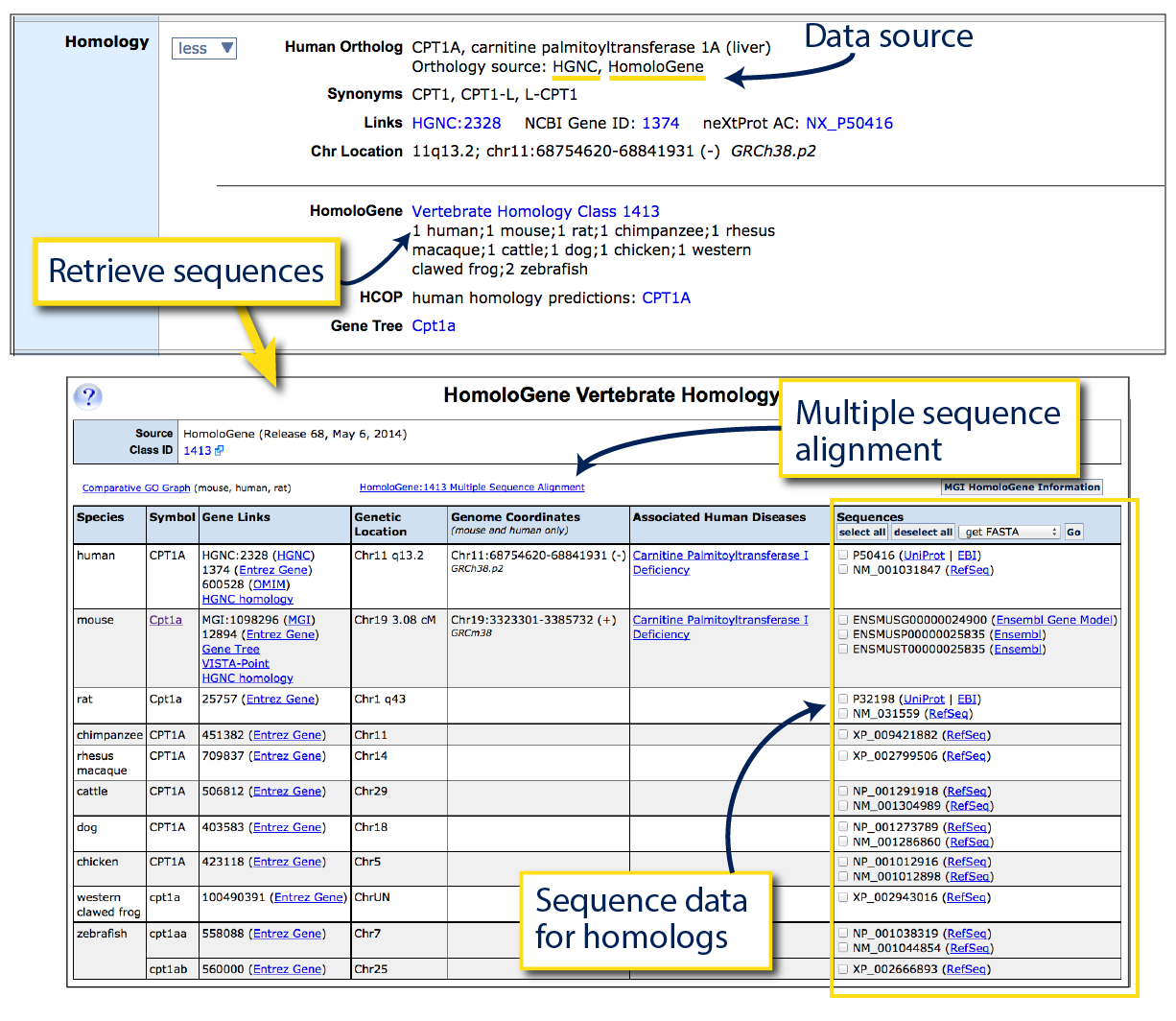The height and width of the screenshot is (1021, 1176).
Task: Open RefSeq link for XP_002666893
Action: click(966, 969)
